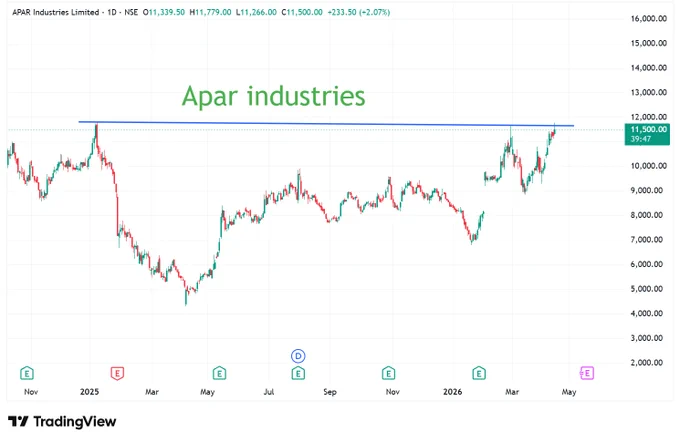Click the red earnings marker icon
Image resolution: width=680 pixels, height=442 pixels.
[x=117, y=373]
